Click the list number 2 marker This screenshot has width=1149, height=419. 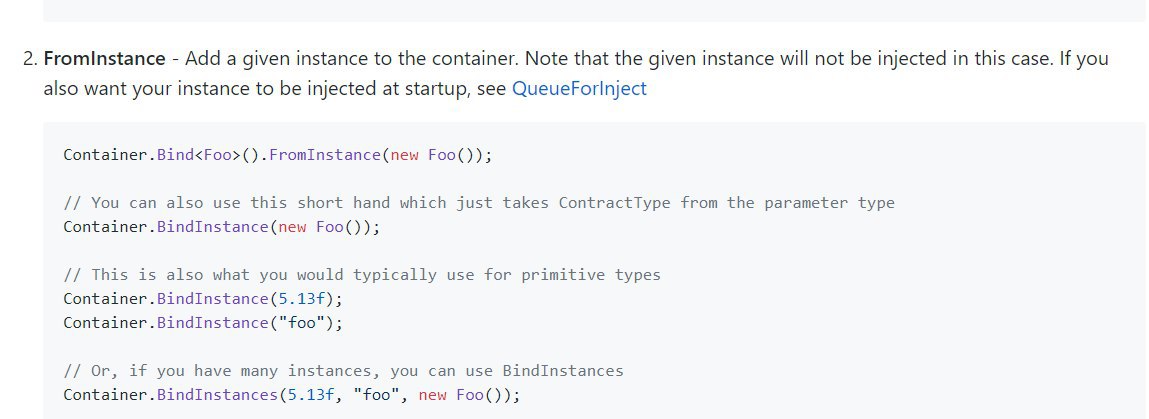29,58
